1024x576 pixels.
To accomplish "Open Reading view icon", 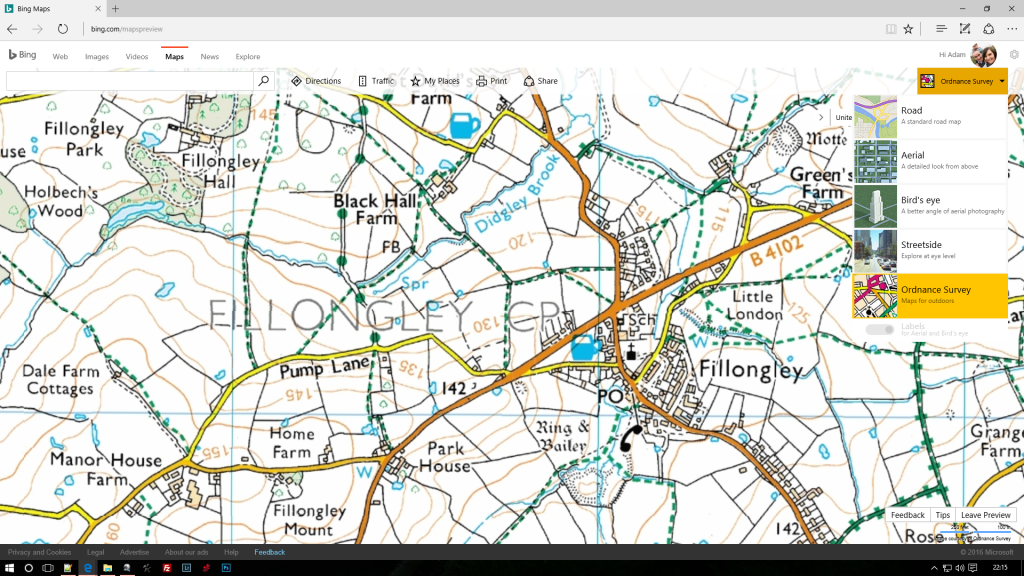I will tap(891, 29).
